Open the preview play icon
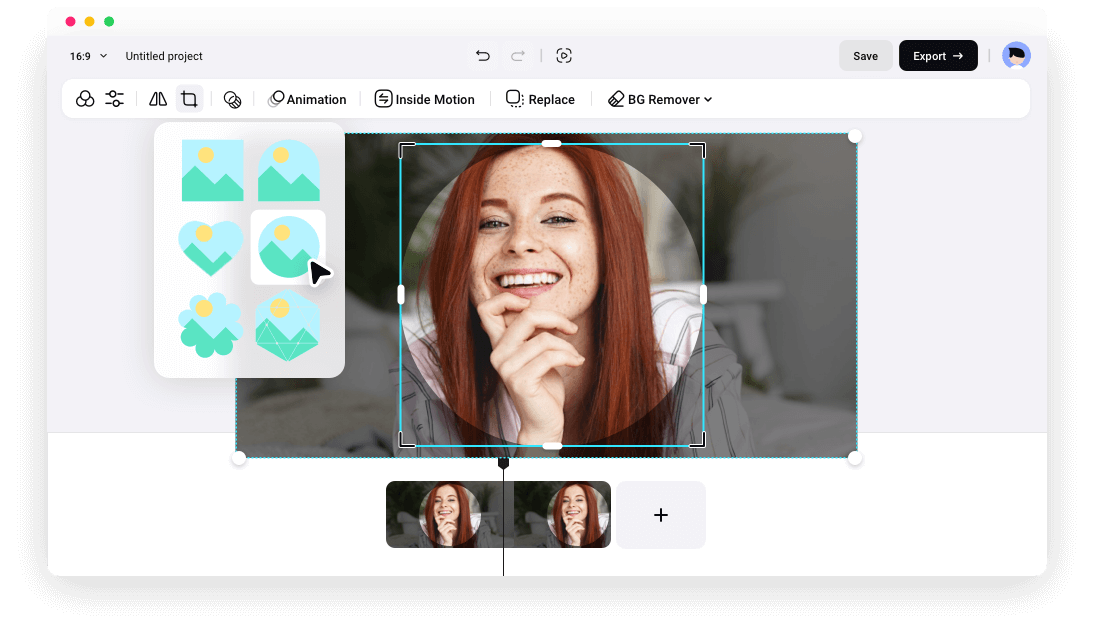Screen dimensions: 1094x635 (x=564, y=56)
